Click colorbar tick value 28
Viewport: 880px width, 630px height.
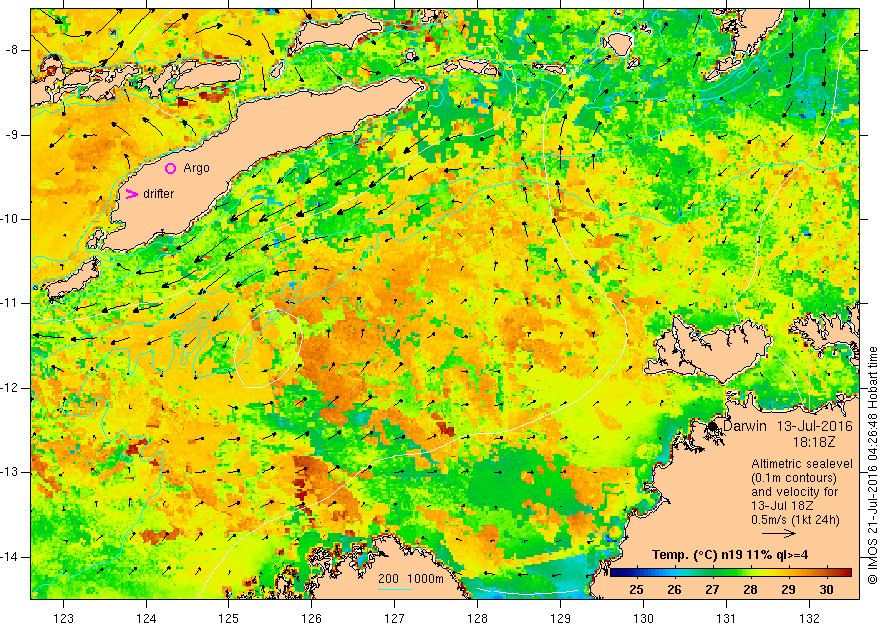tap(750, 590)
